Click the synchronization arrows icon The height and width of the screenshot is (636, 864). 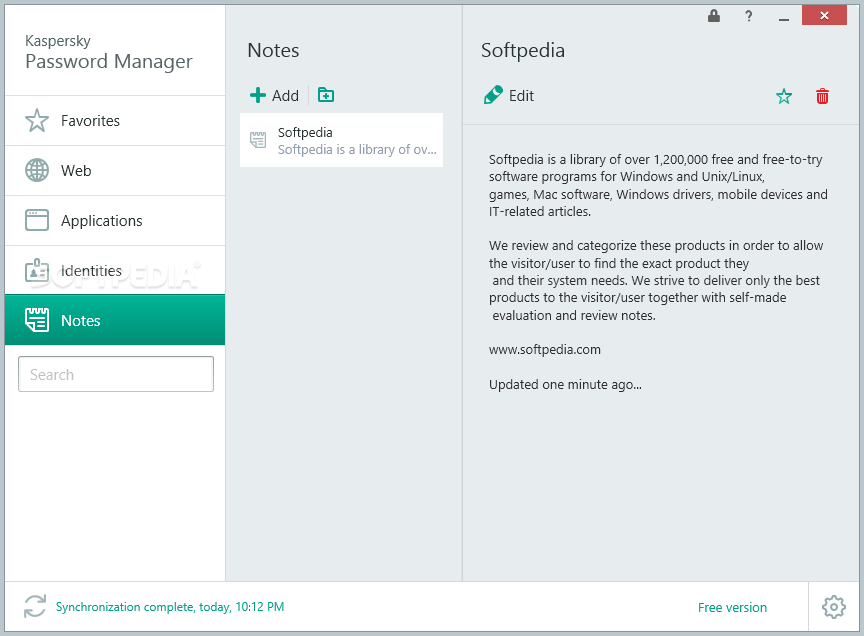point(35,606)
